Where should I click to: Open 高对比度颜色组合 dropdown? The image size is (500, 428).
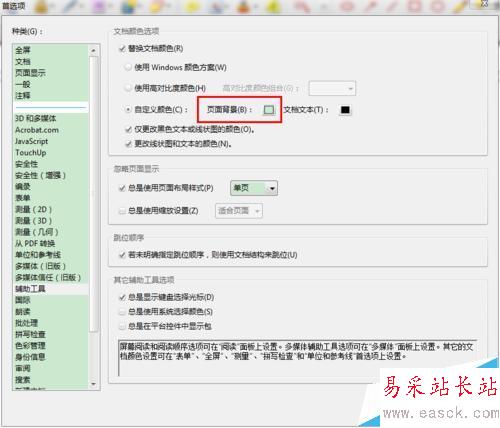click(332, 89)
